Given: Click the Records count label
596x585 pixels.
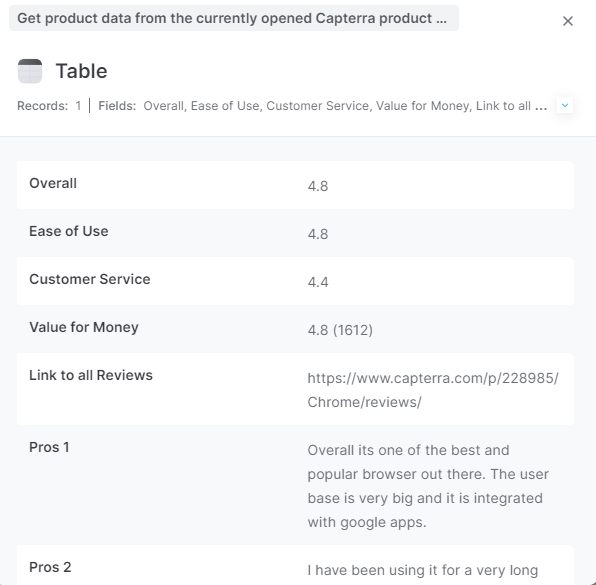Looking at the screenshot, I should (x=49, y=106).
